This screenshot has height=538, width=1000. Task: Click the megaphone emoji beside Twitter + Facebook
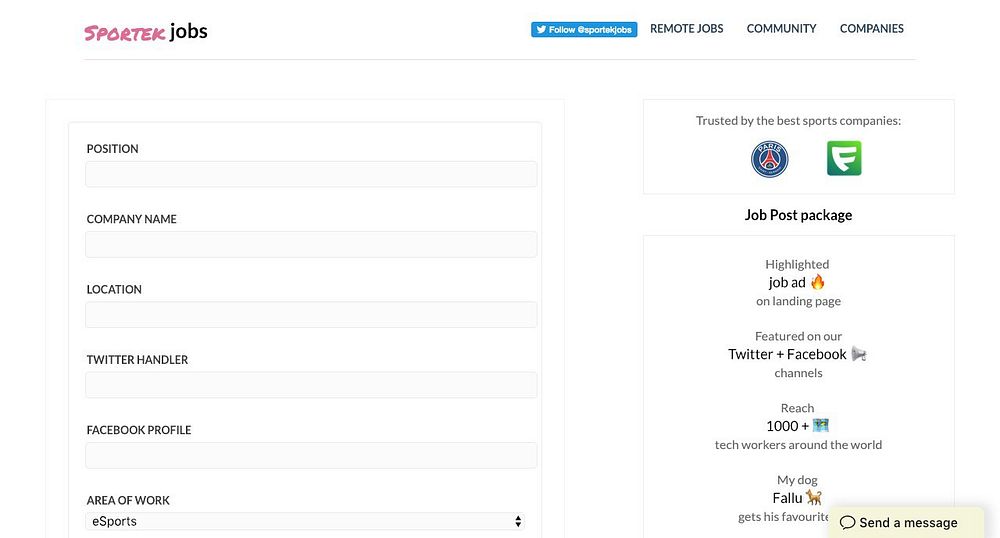(859, 354)
